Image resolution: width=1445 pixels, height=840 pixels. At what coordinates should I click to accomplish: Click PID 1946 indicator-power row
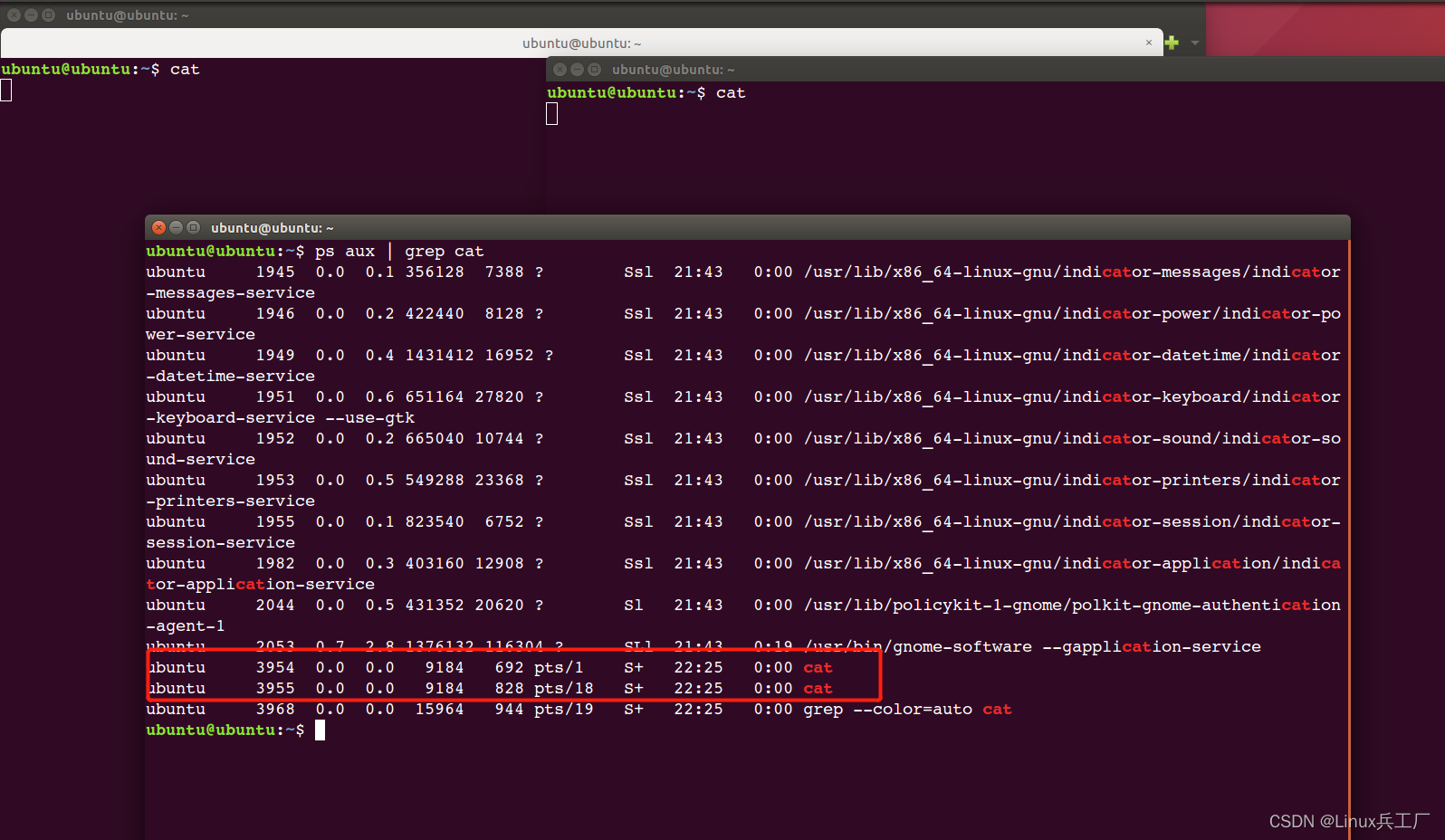point(275,313)
